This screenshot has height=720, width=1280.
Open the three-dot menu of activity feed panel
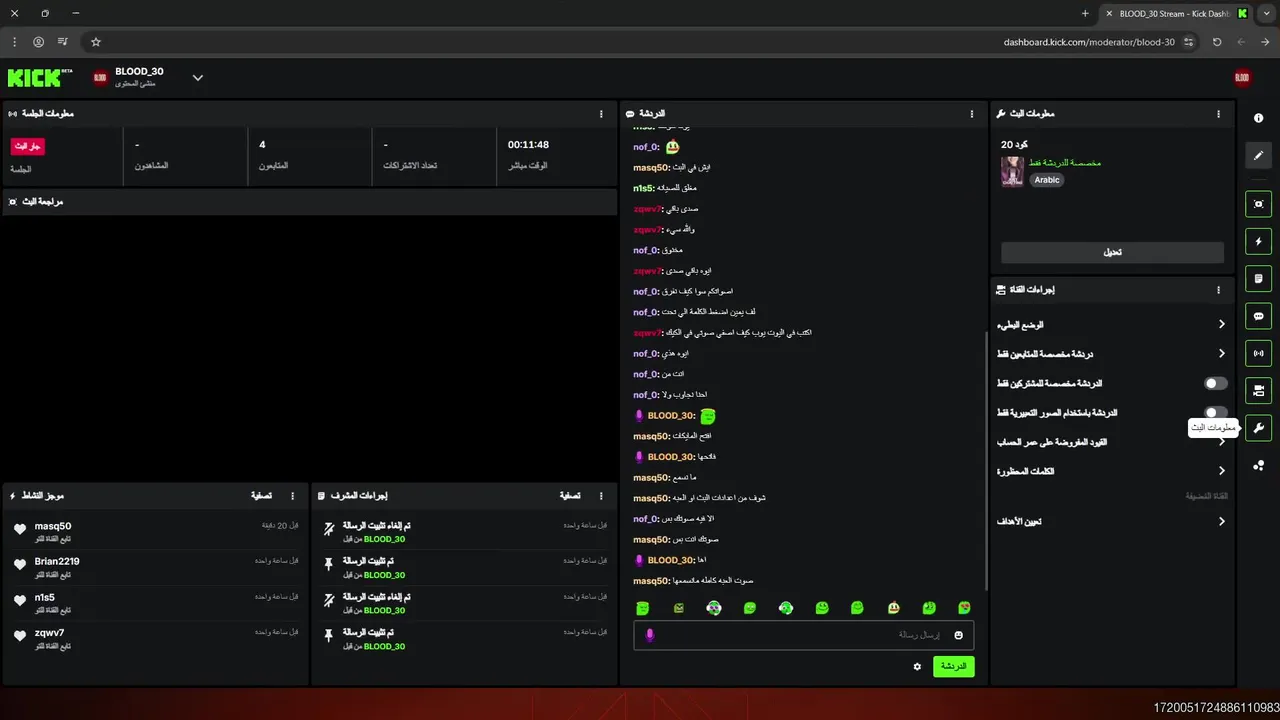pos(293,496)
